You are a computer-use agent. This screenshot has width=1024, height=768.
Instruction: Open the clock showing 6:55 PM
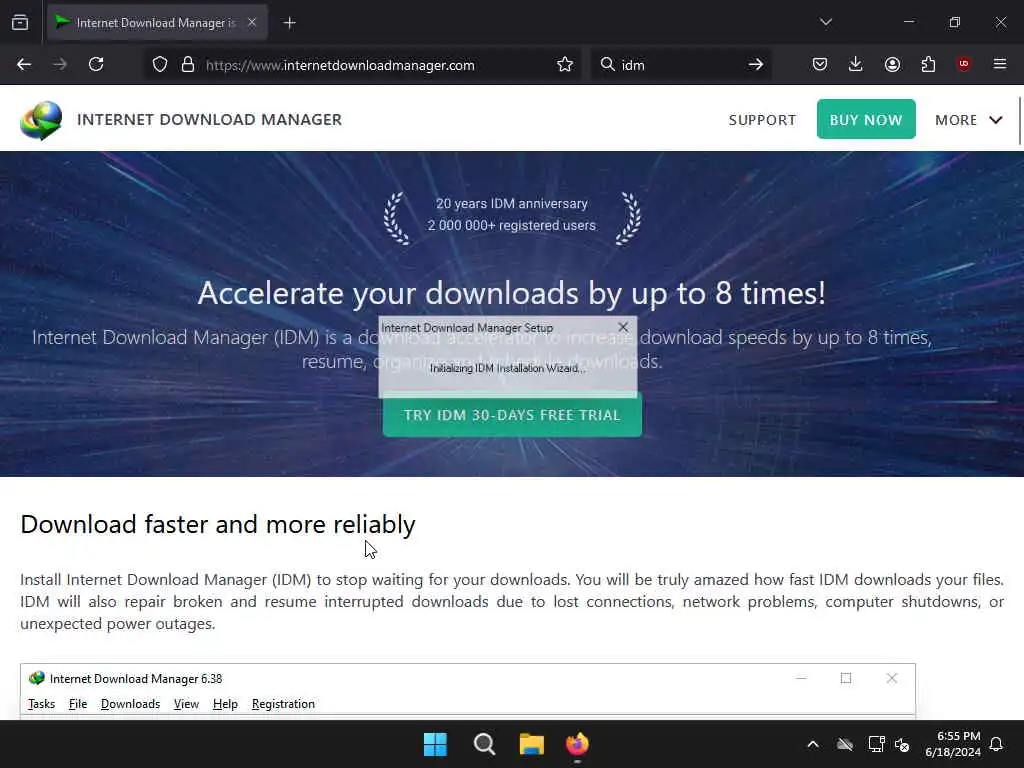tap(953, 744)
